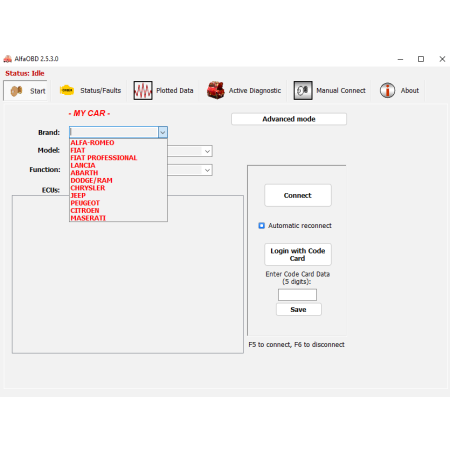Click Login with Code Card button
This screenshot has height=450, width=450.
[x=298, y=254]
